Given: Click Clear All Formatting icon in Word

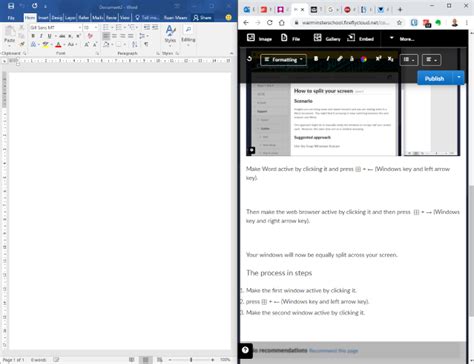Looking at the screenshot, I should pyautogui.click(x=90, y=36).
